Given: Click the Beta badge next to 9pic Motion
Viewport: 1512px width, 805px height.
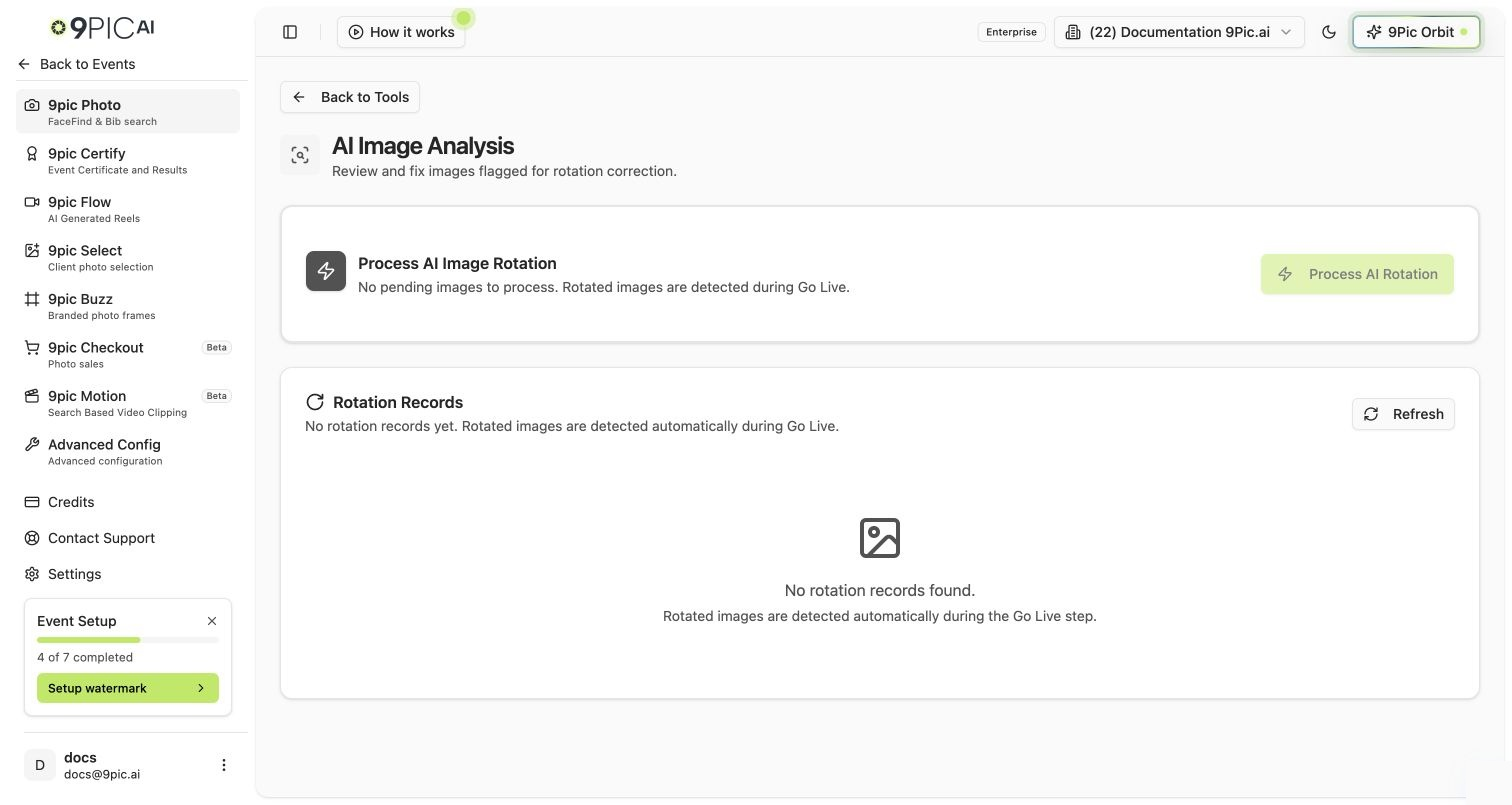Looking at the screenshot, I should point(217,396).
